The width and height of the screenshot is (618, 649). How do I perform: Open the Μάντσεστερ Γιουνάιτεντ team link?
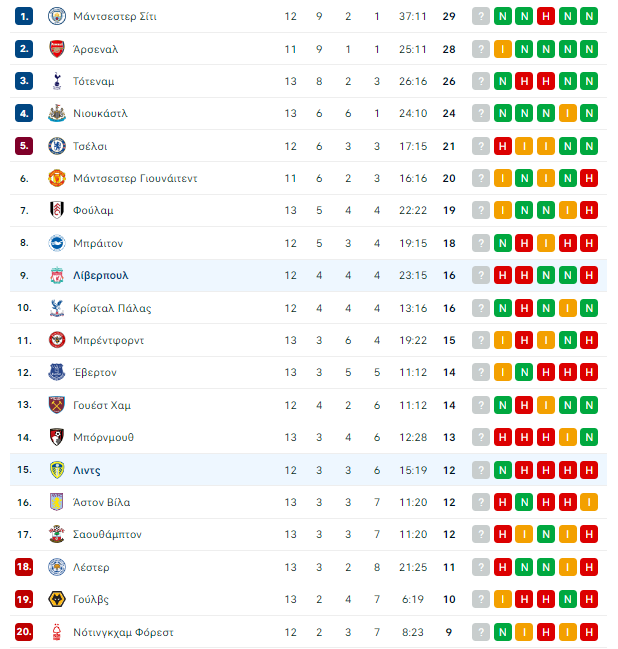(135, 178)
